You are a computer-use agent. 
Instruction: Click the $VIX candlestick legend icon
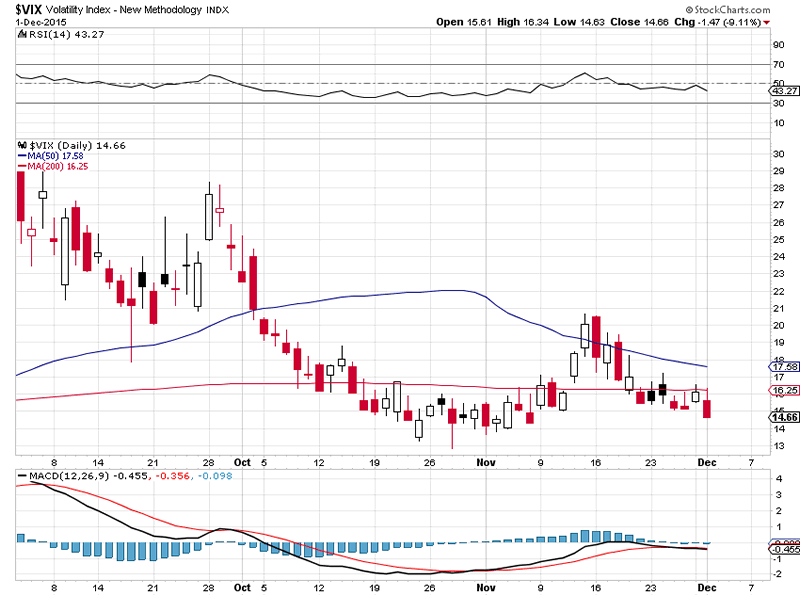click(x=23, y=144)
